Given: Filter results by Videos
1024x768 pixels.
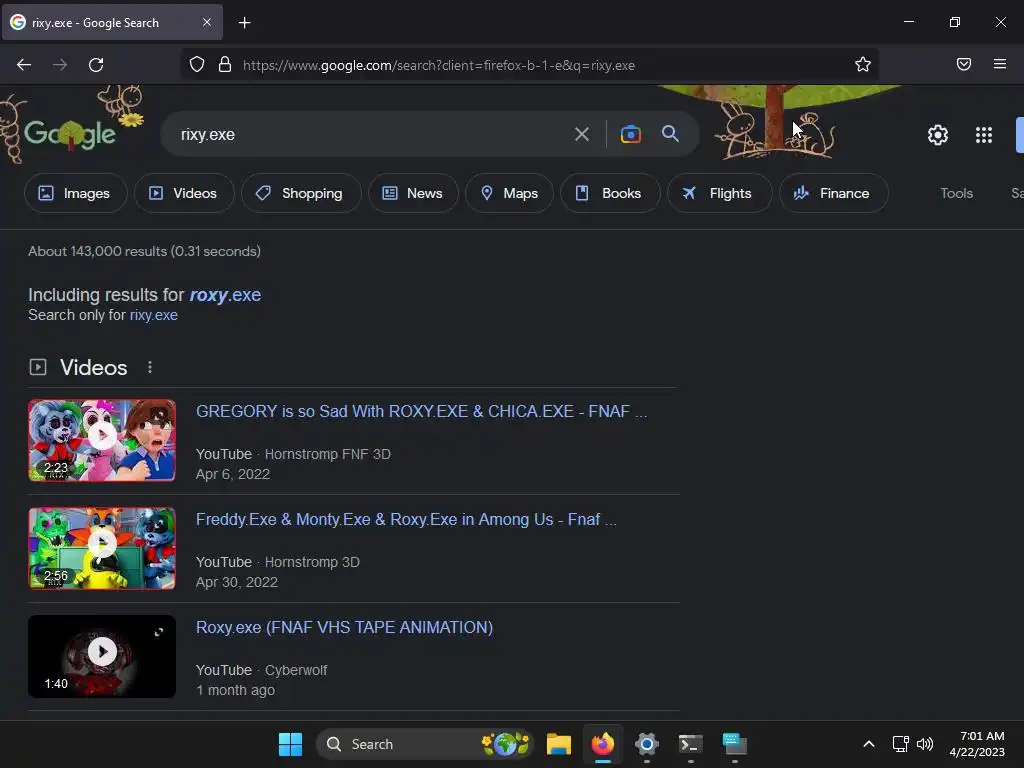Looking at the screenshot, I should [x=184, y=193].
